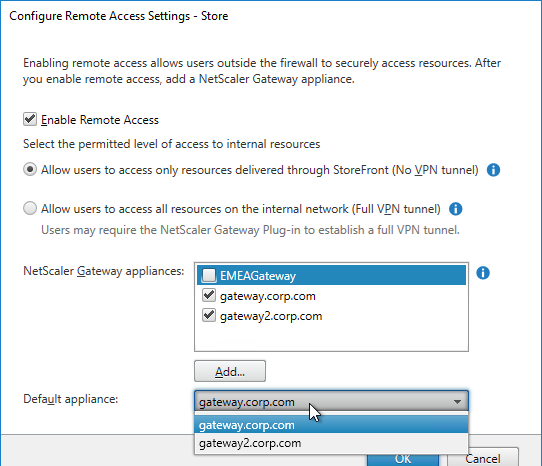The image size is (542, 466).
Task: Click info icon beside Full VPN tunnel option
Action: 455,209
